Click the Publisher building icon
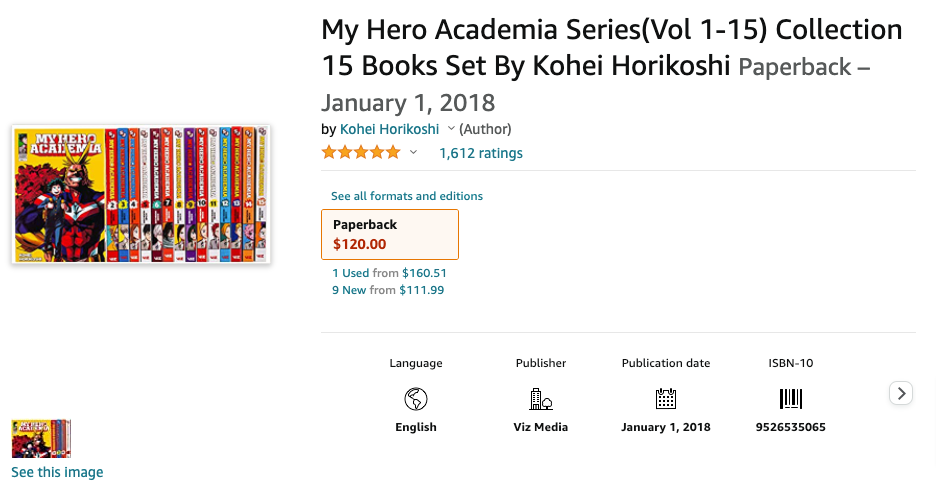Screen dimensions: 936x485 541,399
